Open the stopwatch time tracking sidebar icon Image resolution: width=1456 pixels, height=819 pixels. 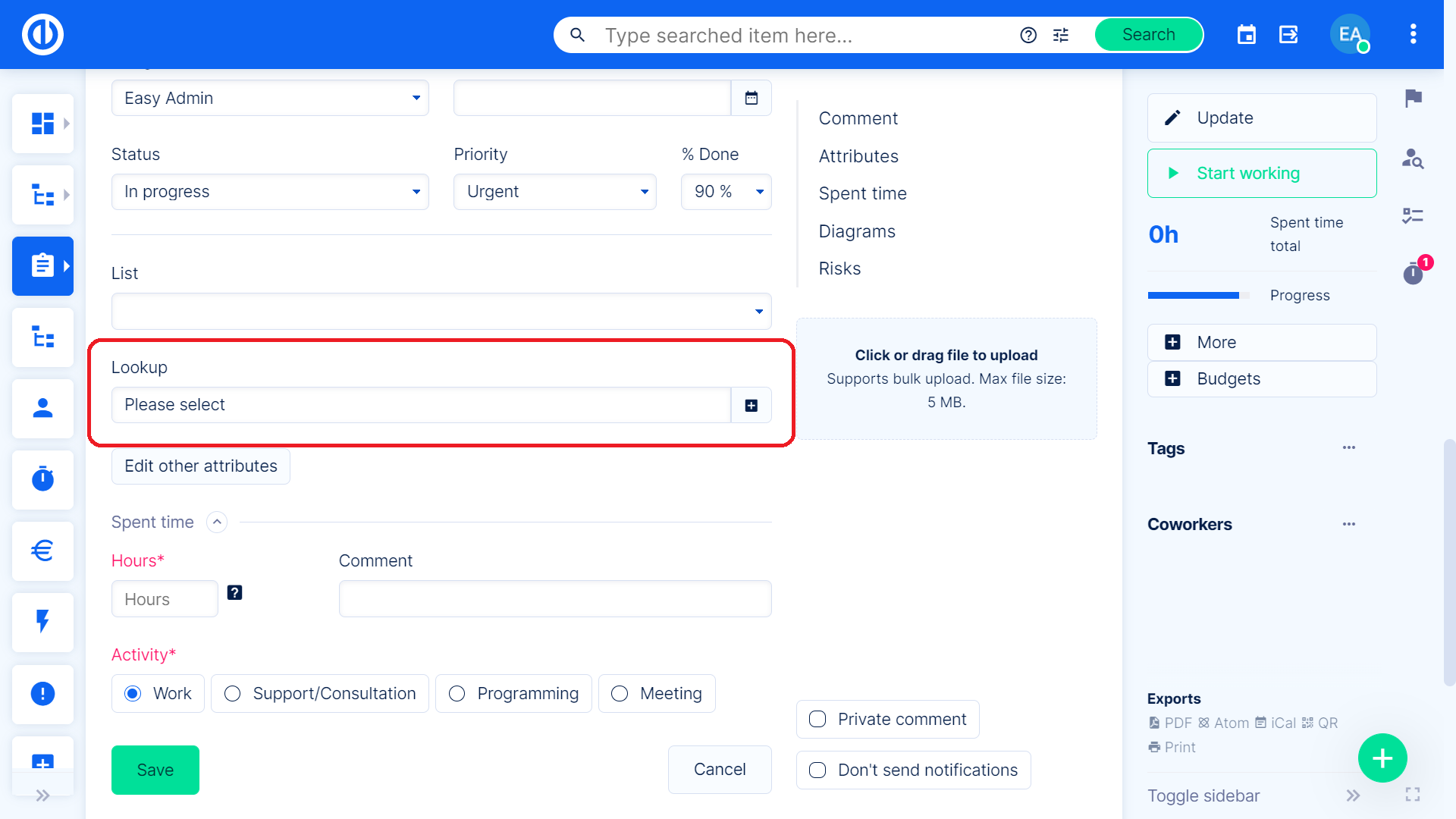[42, 480]
